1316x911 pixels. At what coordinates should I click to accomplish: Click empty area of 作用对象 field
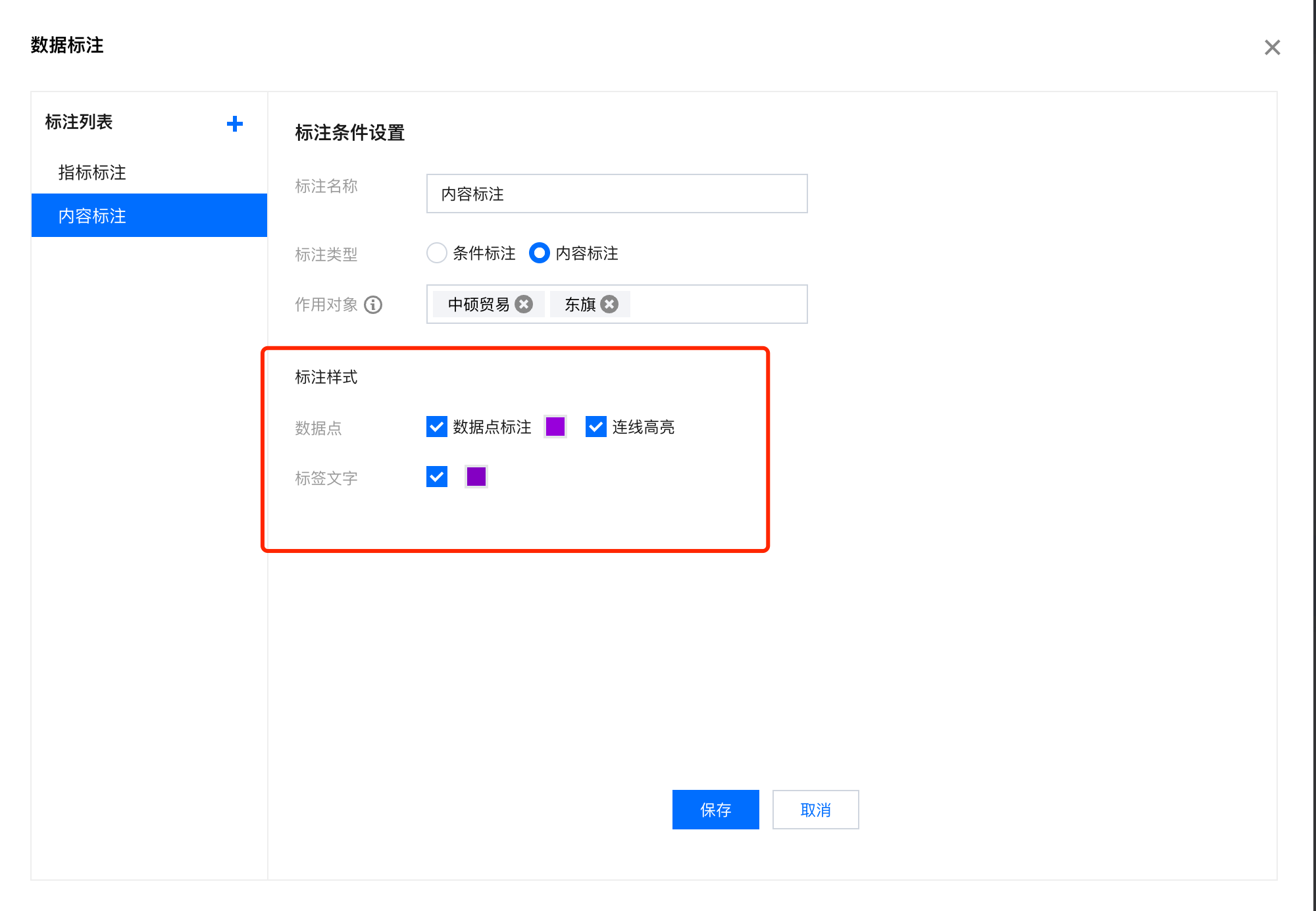pyautogui.click(x=717, y=304)
